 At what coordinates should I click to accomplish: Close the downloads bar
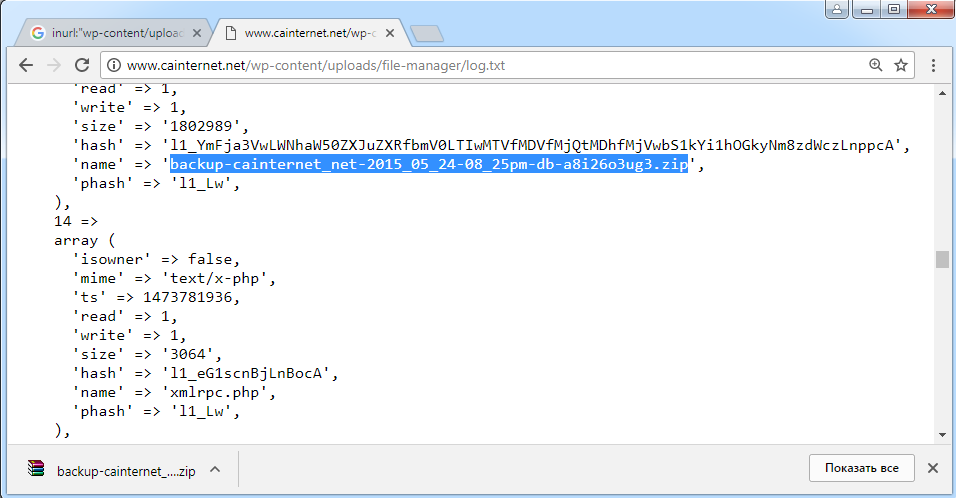933,468
